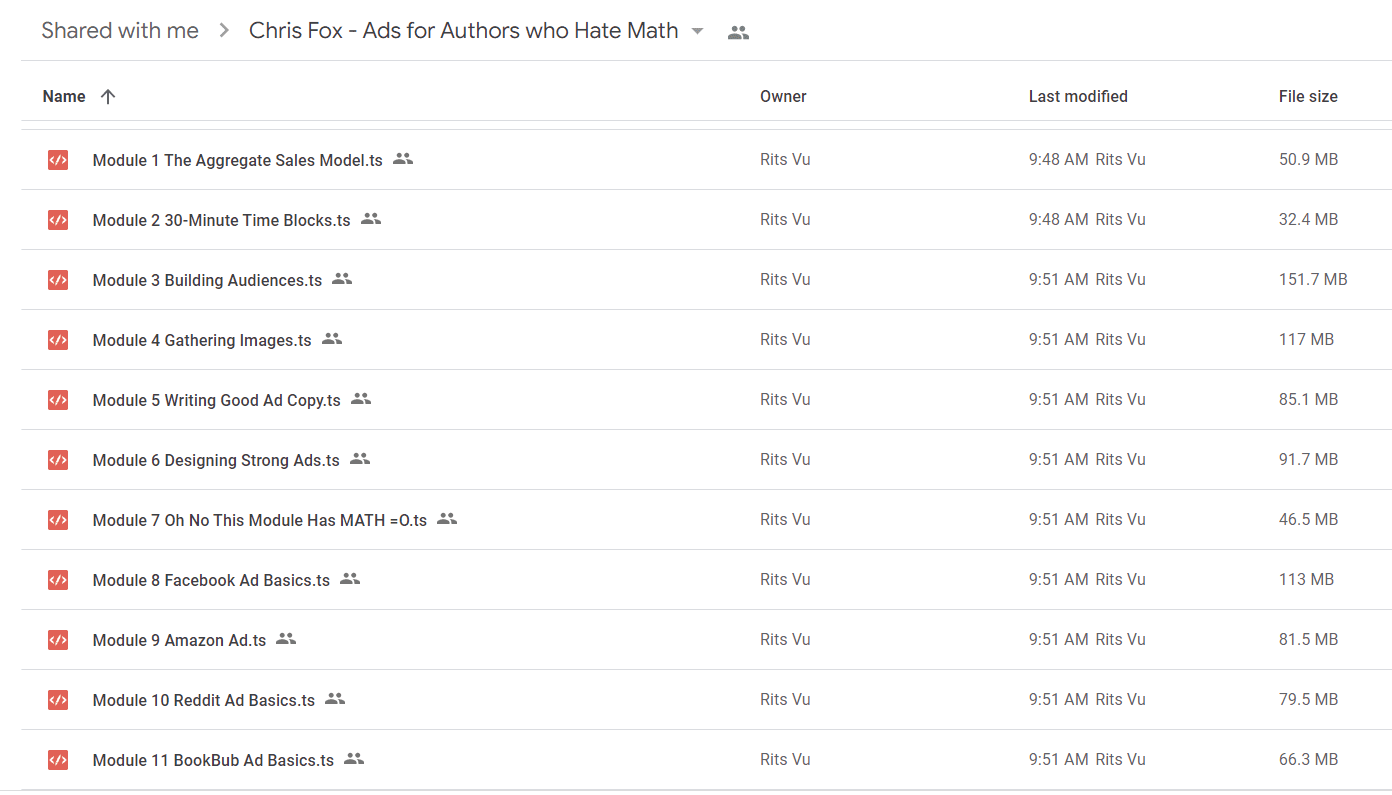Image resolution: width=1392 pixels, height=795 pixels.
Task: Select Module 4 Gathering Images.ts file
Action: click(x=202, y=340)
